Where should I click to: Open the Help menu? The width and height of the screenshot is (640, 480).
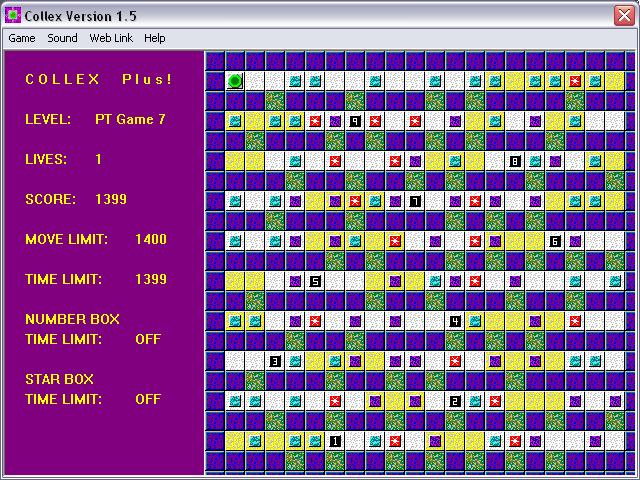pos(155,38)
